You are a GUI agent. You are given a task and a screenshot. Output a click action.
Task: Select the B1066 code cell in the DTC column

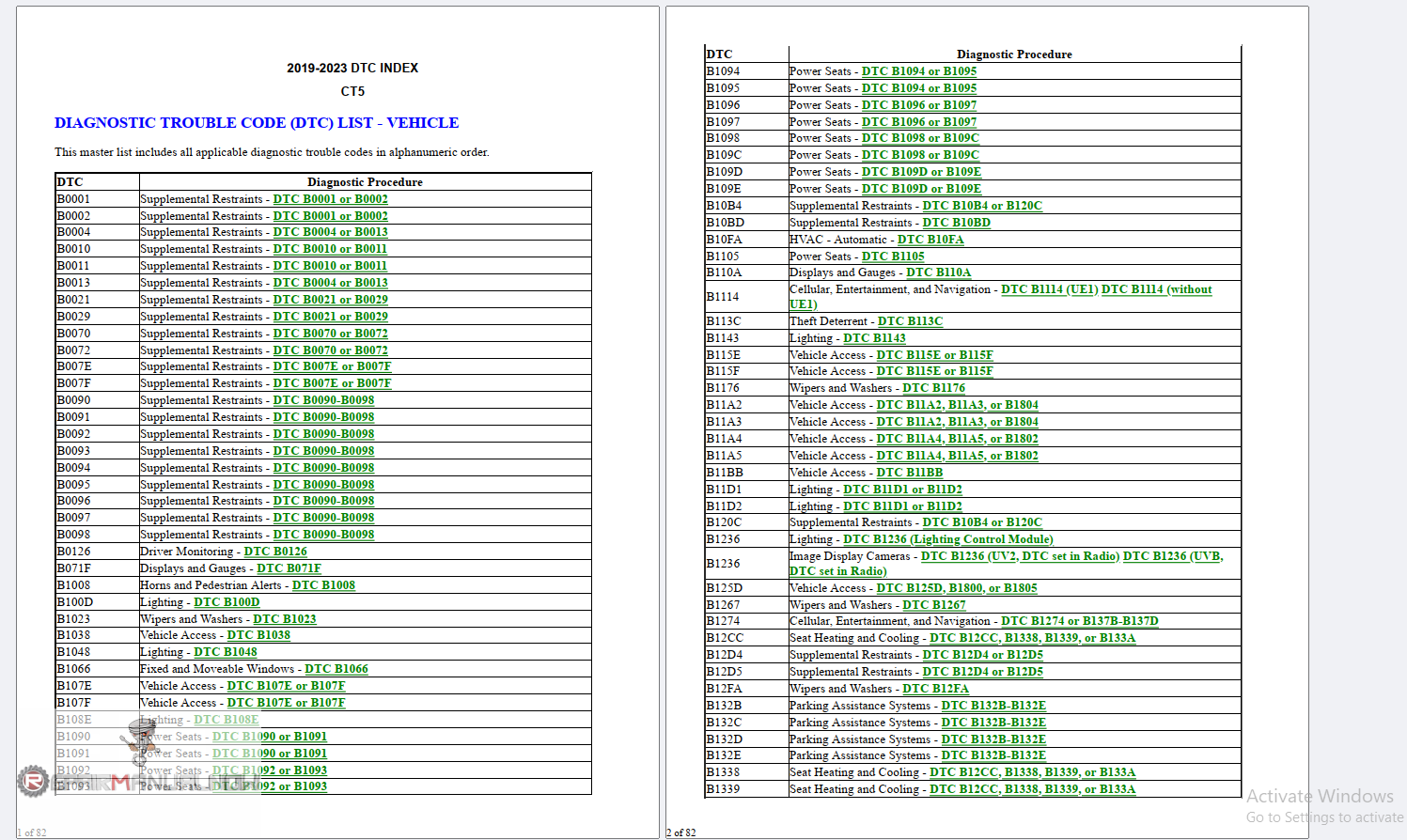[98, 669]
